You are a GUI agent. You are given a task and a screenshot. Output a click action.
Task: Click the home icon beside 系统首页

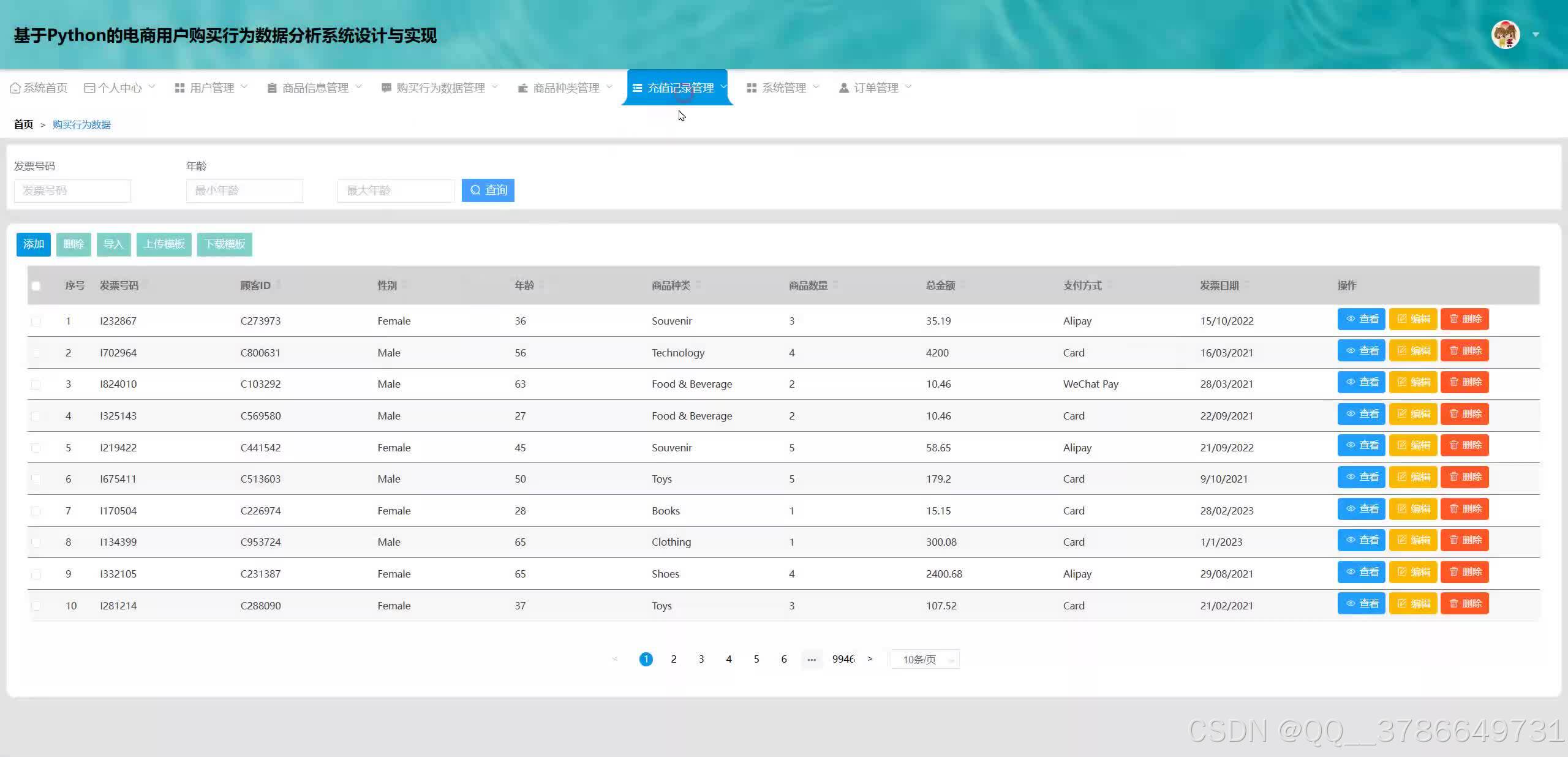tap(15, 88)
